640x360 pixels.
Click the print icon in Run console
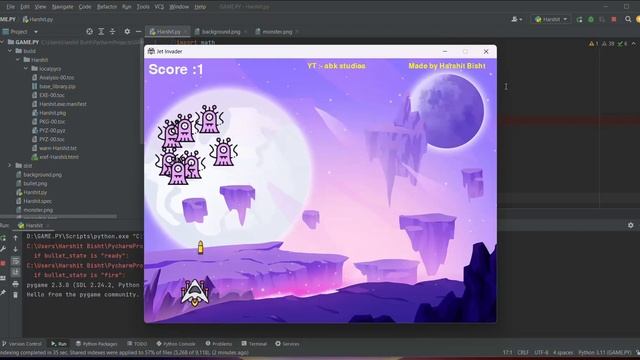click(16, 284)
